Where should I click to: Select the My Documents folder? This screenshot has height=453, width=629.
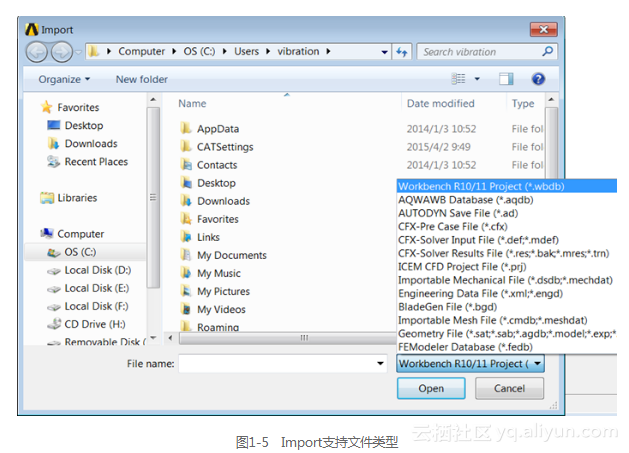[231, 255]
